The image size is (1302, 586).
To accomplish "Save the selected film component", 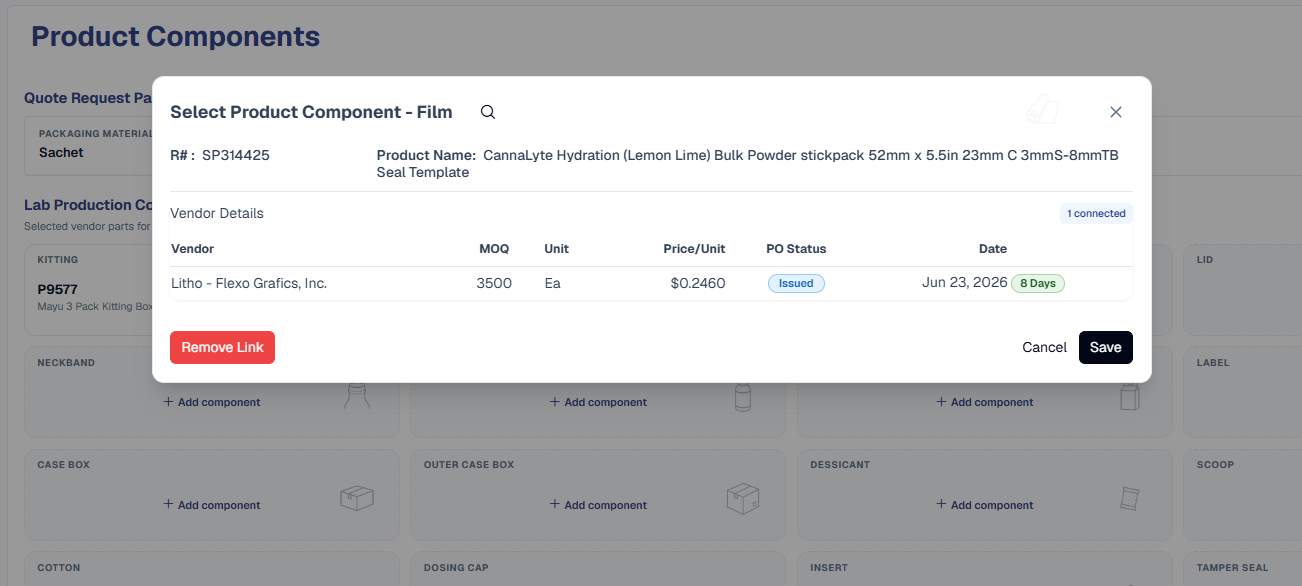I will pos(1106,347).
